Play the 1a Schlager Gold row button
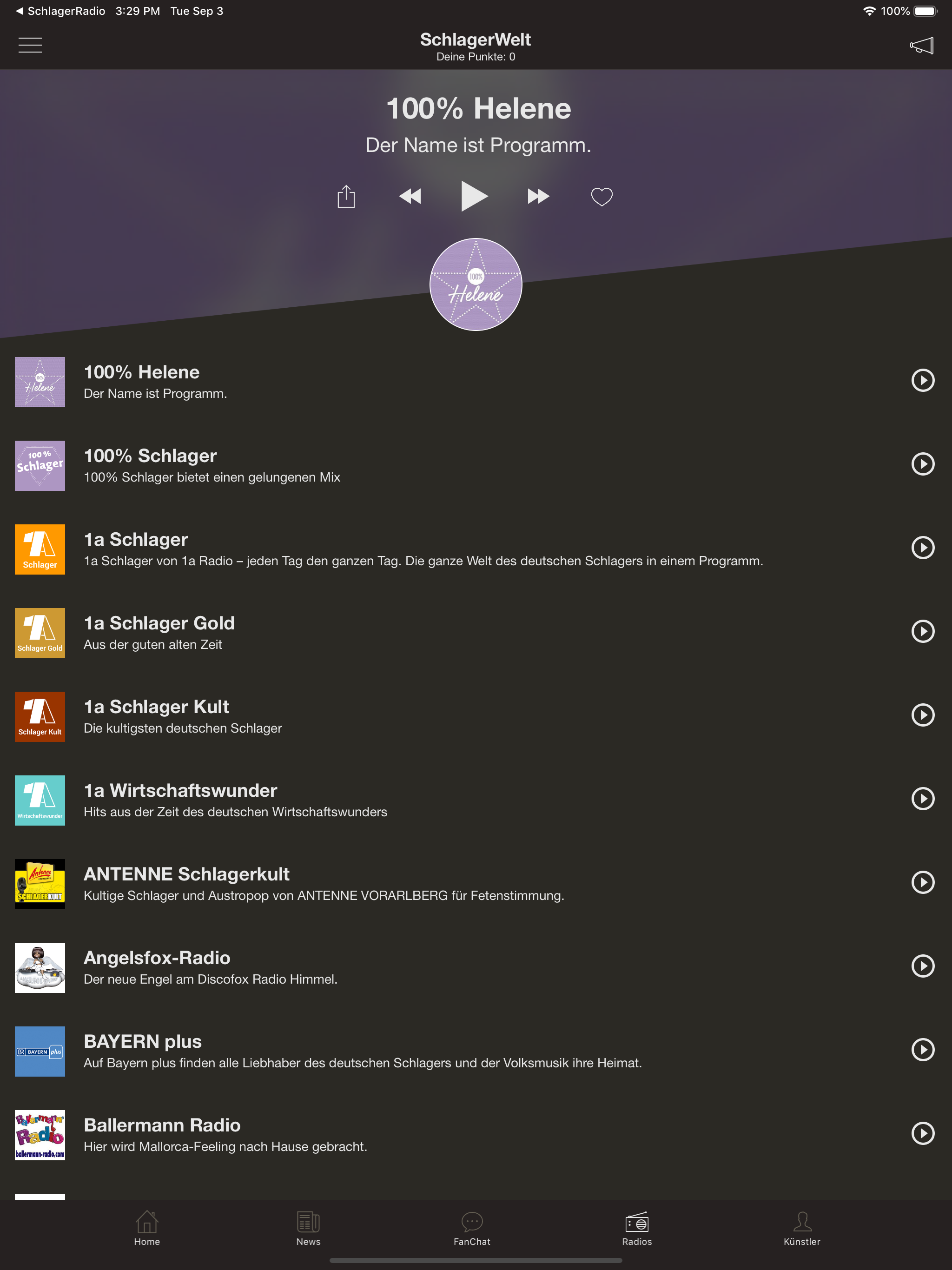 coord(923,631)
